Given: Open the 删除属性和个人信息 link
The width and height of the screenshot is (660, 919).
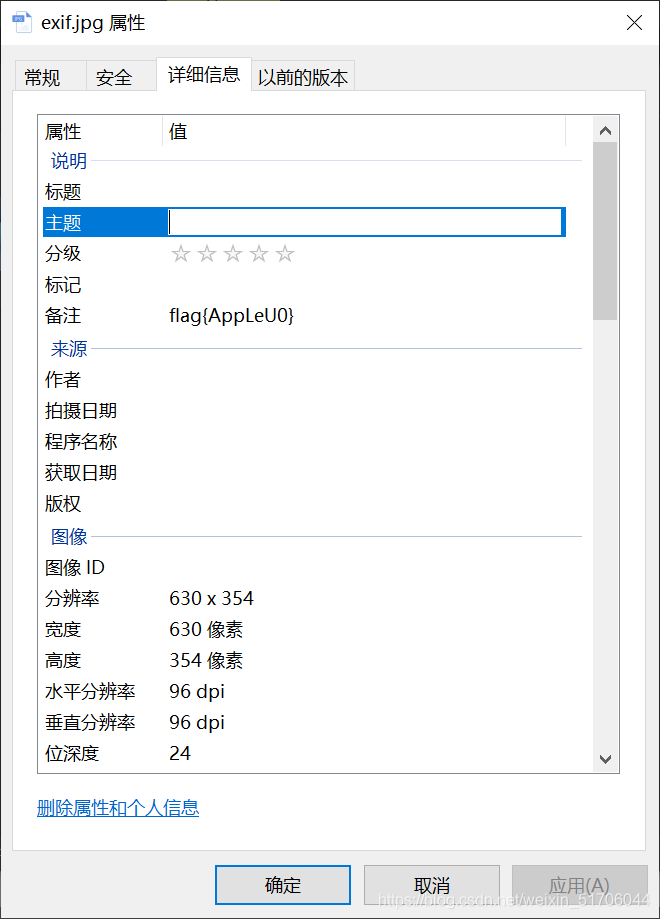Looking at the screenshot, I should [x=117, y=808].
